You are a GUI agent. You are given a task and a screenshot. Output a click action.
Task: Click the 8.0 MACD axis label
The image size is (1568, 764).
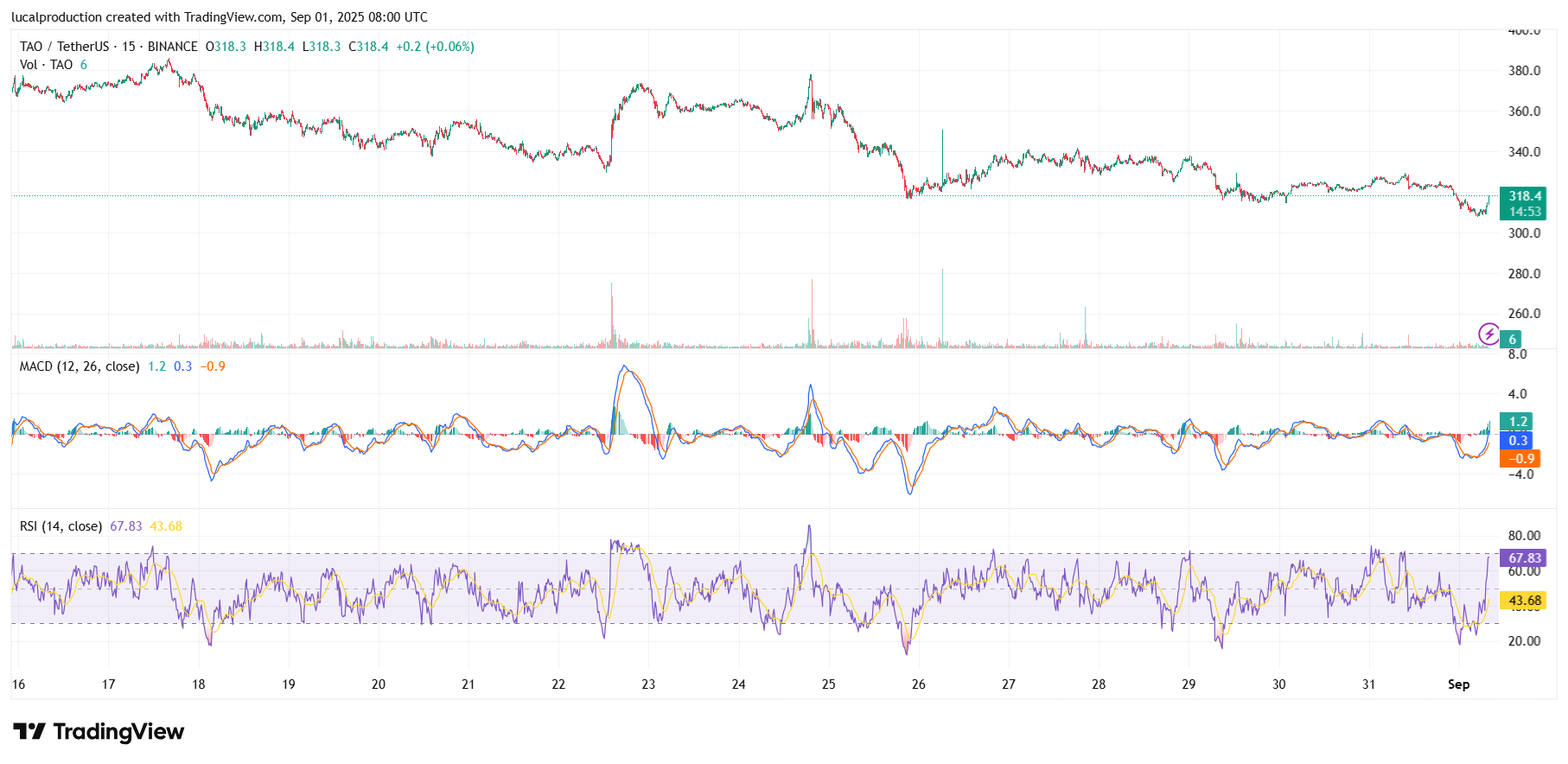point(1517,354)
